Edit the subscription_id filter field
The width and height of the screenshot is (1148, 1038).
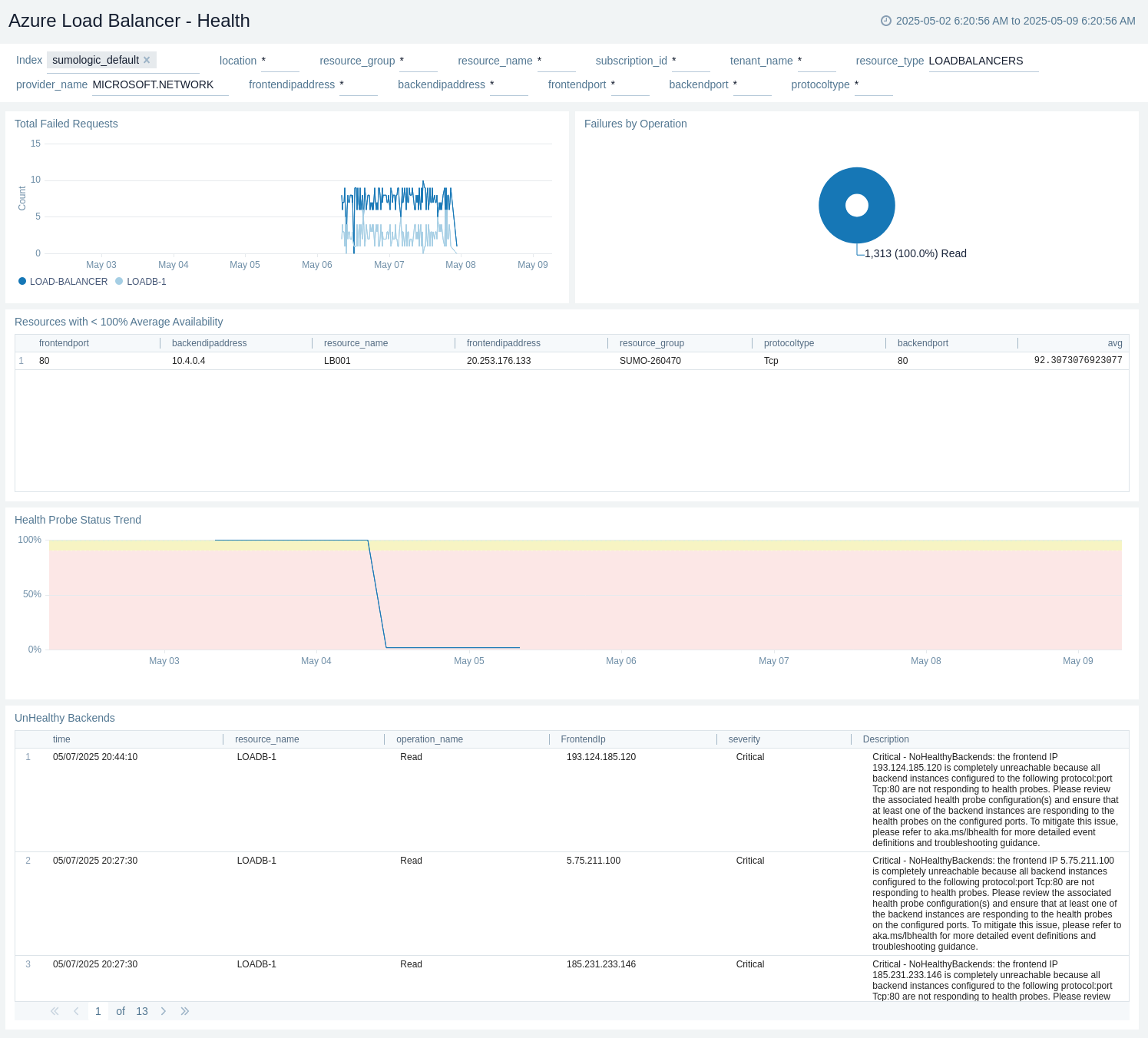click(691, 61)
